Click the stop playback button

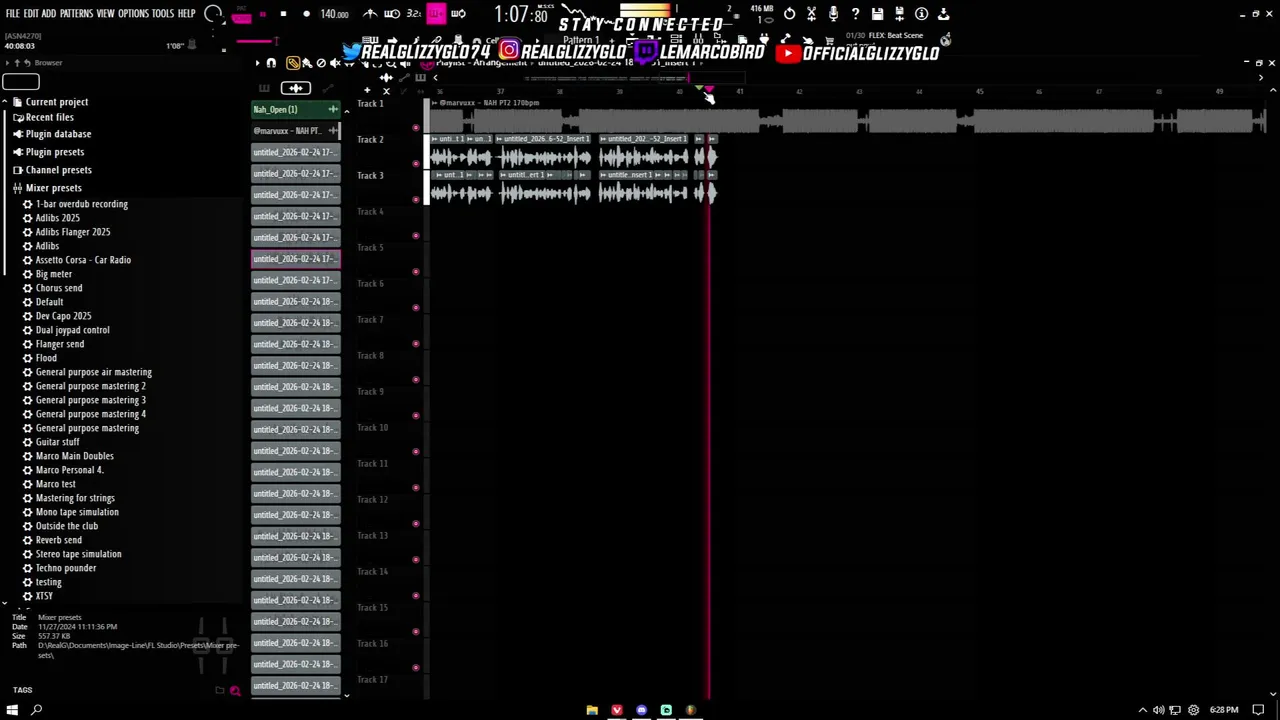pos(283,14)
